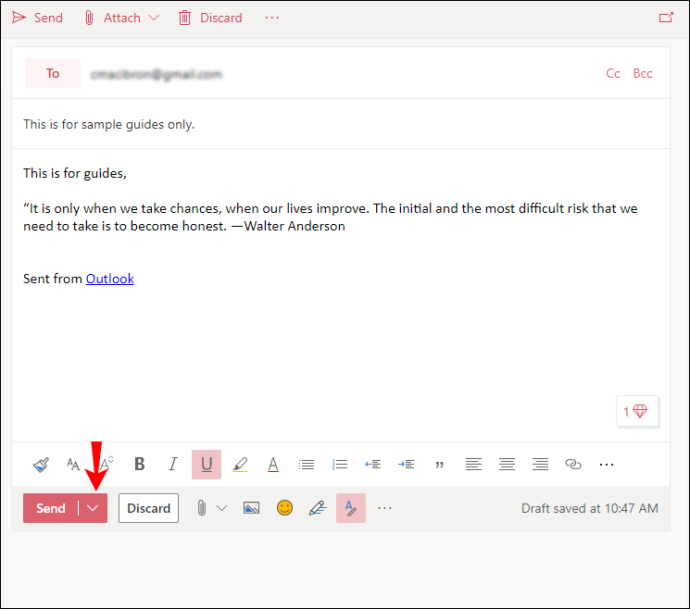The width and height of the screenshot is (690, 609).
Task: Expand the Send options dropdown arrow
Action: (x=92, y=508)
